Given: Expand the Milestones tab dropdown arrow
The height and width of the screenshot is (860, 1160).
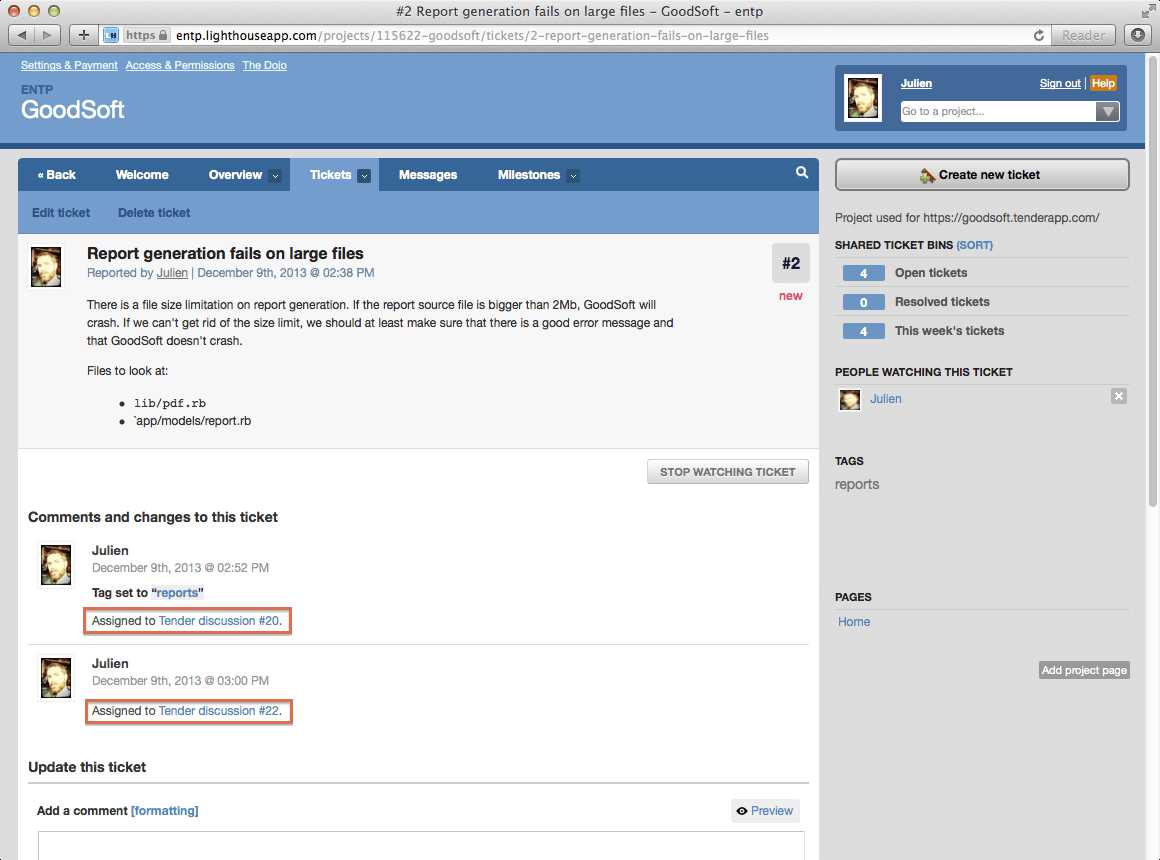Looking at the screenshot, I should (573, 176).
